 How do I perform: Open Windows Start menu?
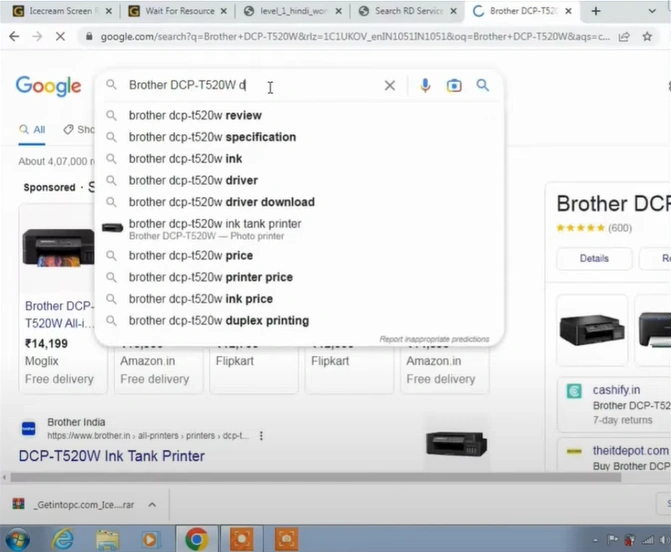tap(18, 539)
